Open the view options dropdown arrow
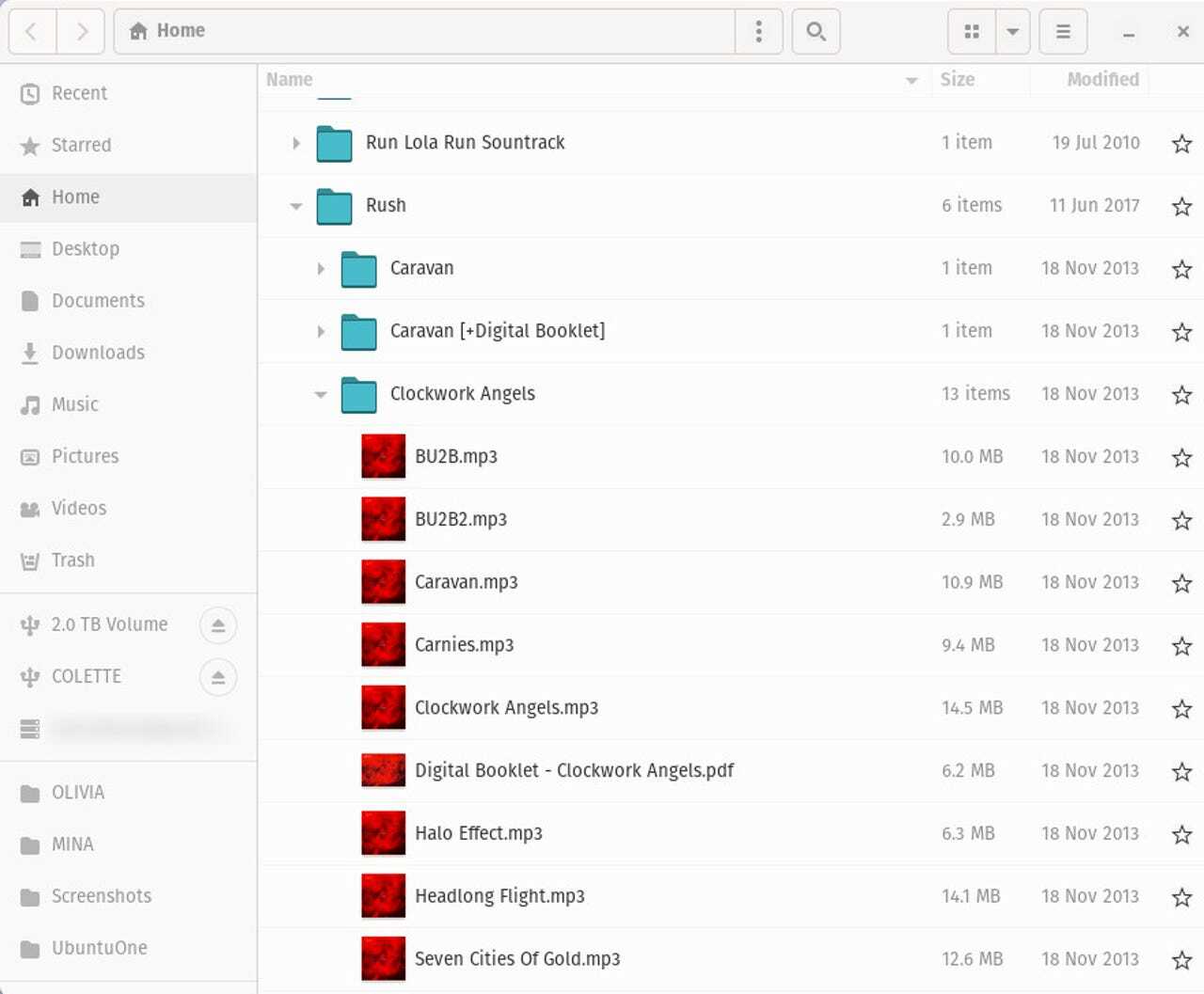Viewport: 1204px width, 994px height. click(1013, 32)
